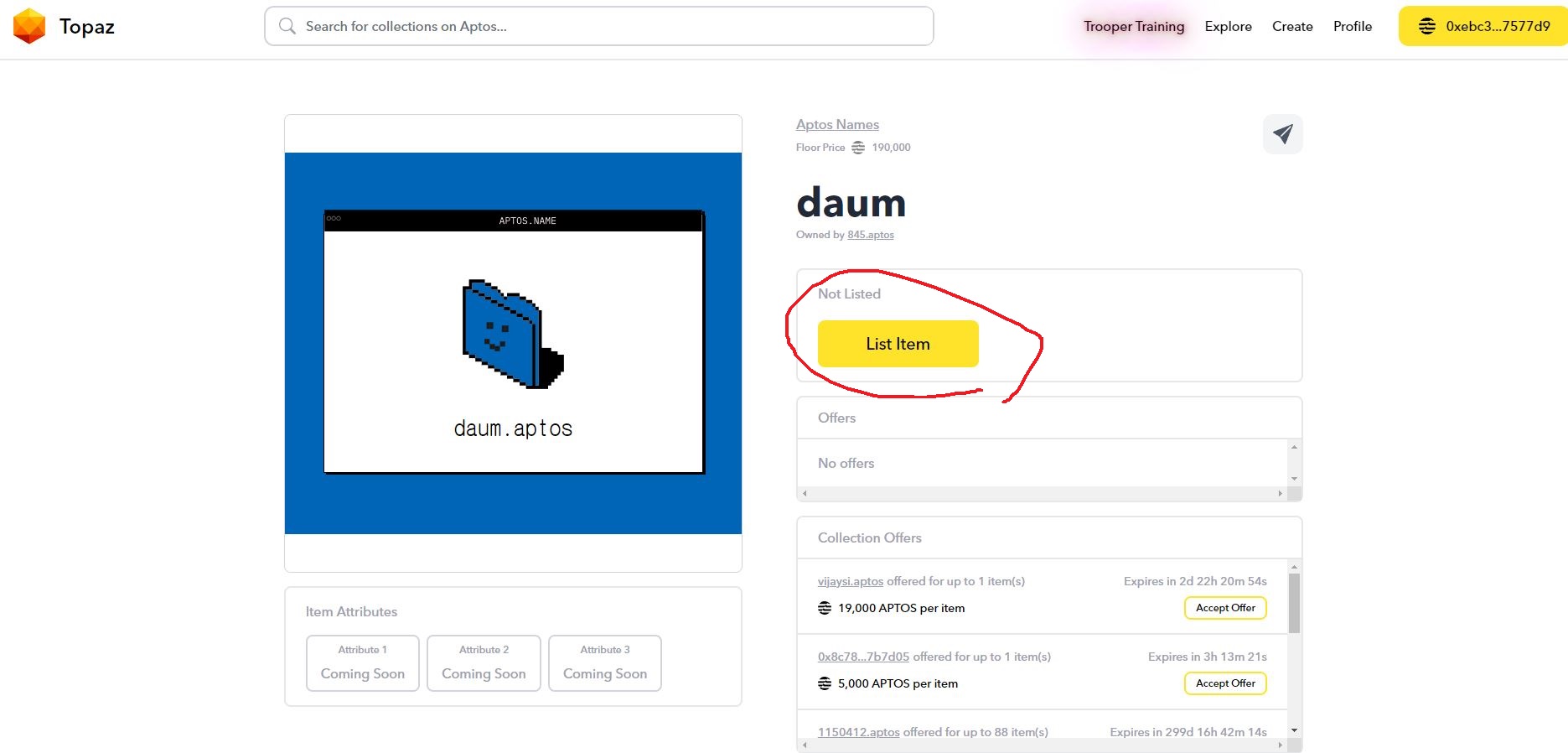Click Offers panel horizontal scroll right arrow
1568x753 pixels.
(1280, 494)
